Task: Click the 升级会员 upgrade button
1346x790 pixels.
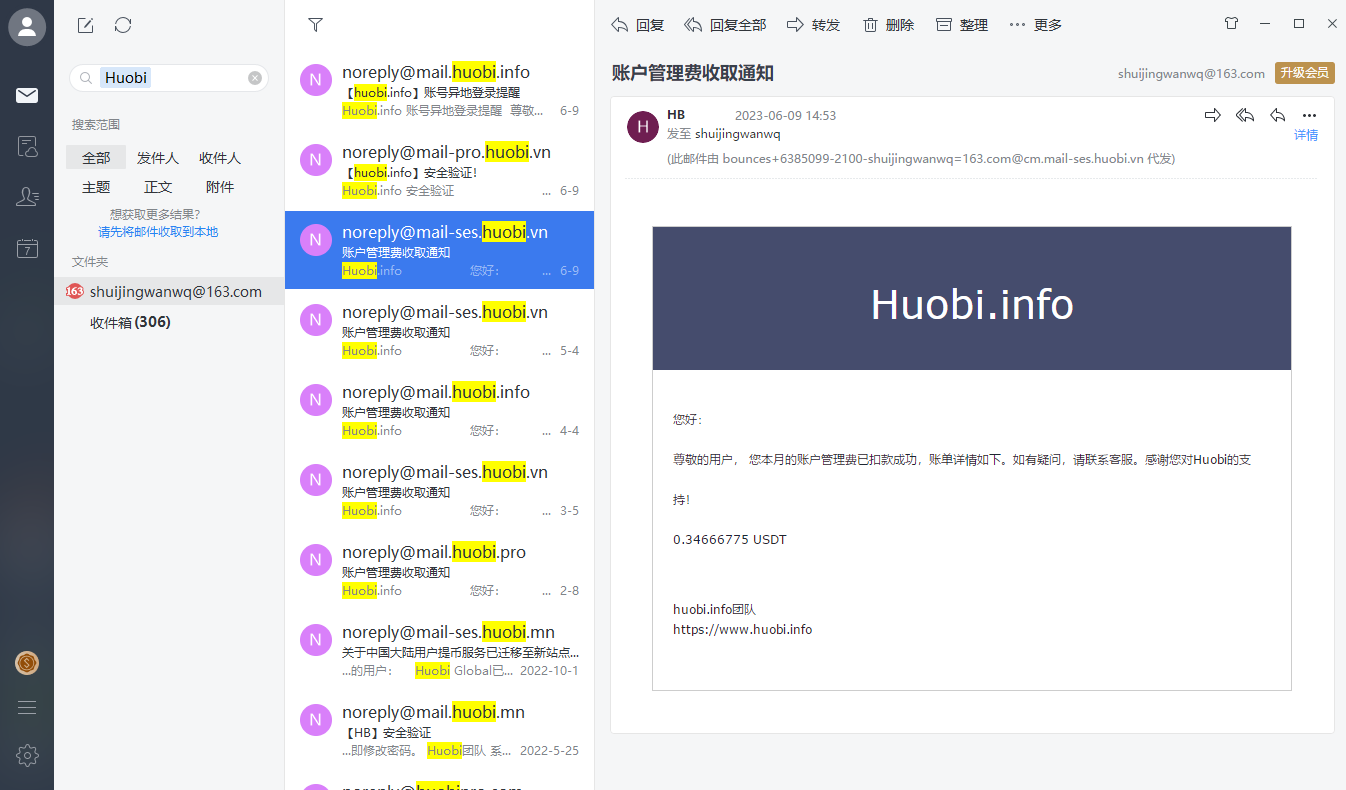Action: (1304, 73)
